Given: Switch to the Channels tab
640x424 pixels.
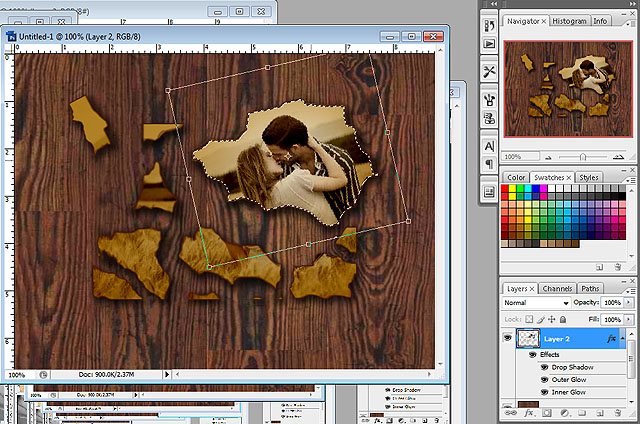Looking at the screenshot, I should click(x=557, y=288).
